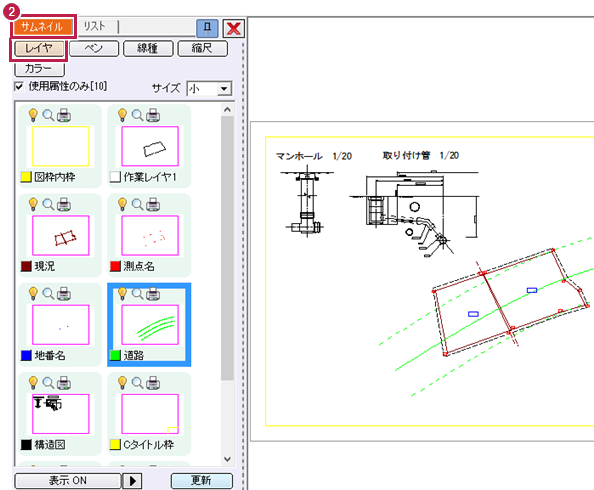Viewport: 594px width, 490px height.
Task: Click printer icon on 道路 layer thumbnail
Action: pyautogui.click(x=153, y=293)
